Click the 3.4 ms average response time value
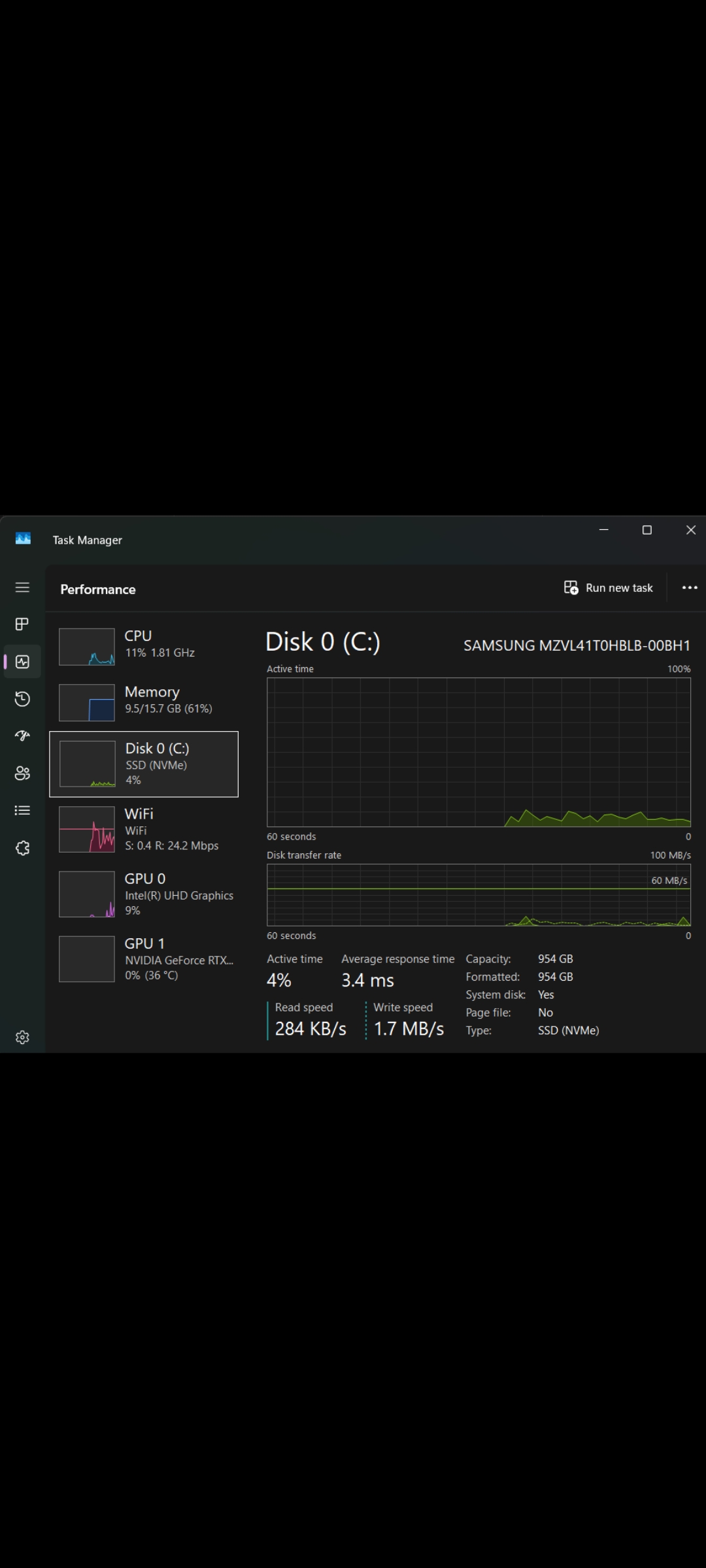Image resolution: width=706 pixels, height=1568 pixels. coord(367,980)
